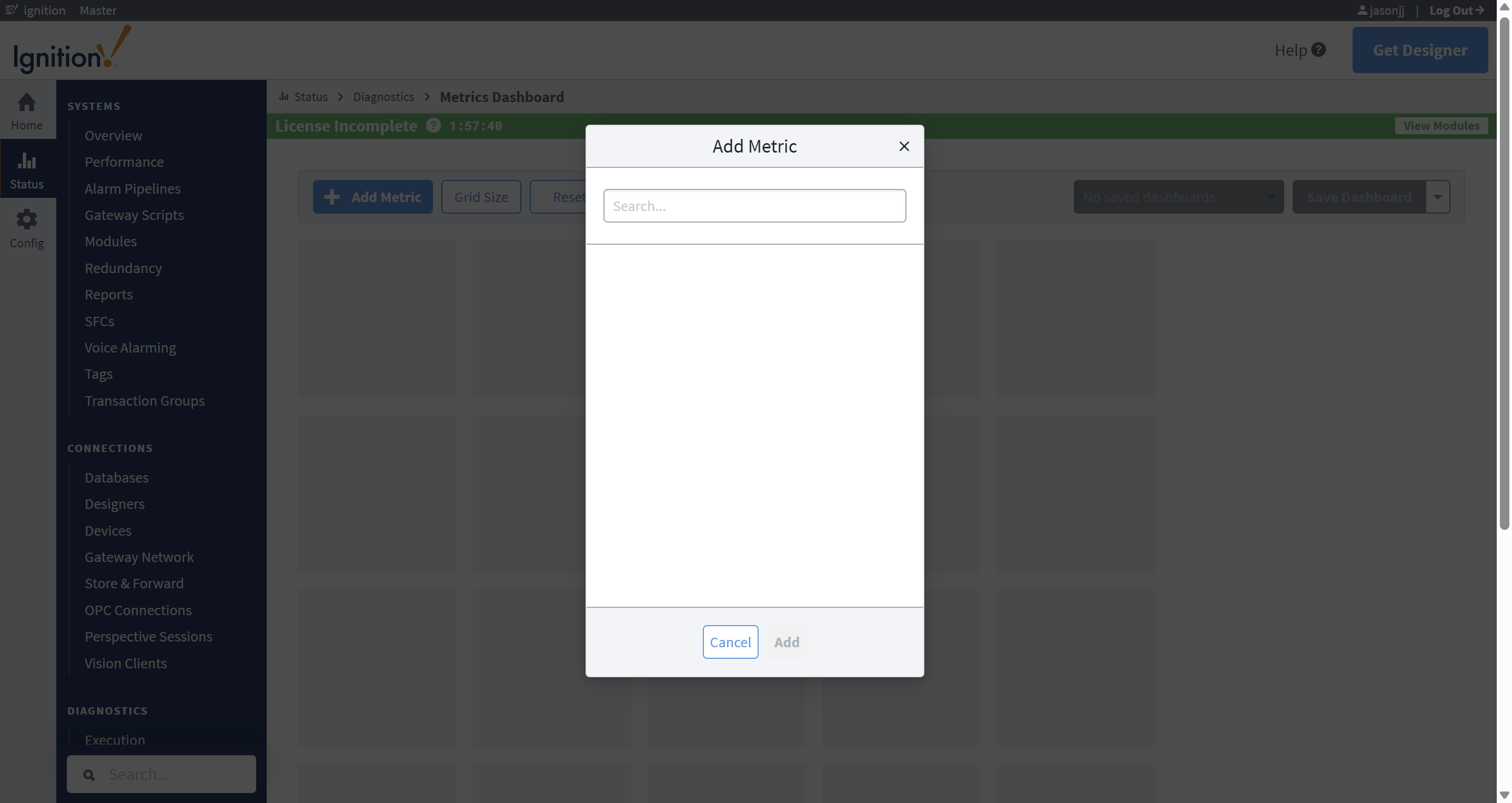Open Gateway Network in sidebar
1512x803 pixels.
pyautogui.click(x=138, y=557)
